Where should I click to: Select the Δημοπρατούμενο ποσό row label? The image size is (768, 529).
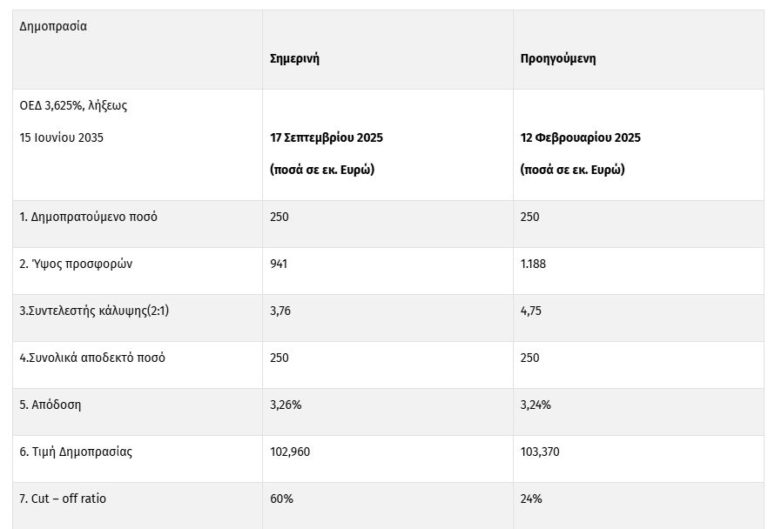click(88, 217)
